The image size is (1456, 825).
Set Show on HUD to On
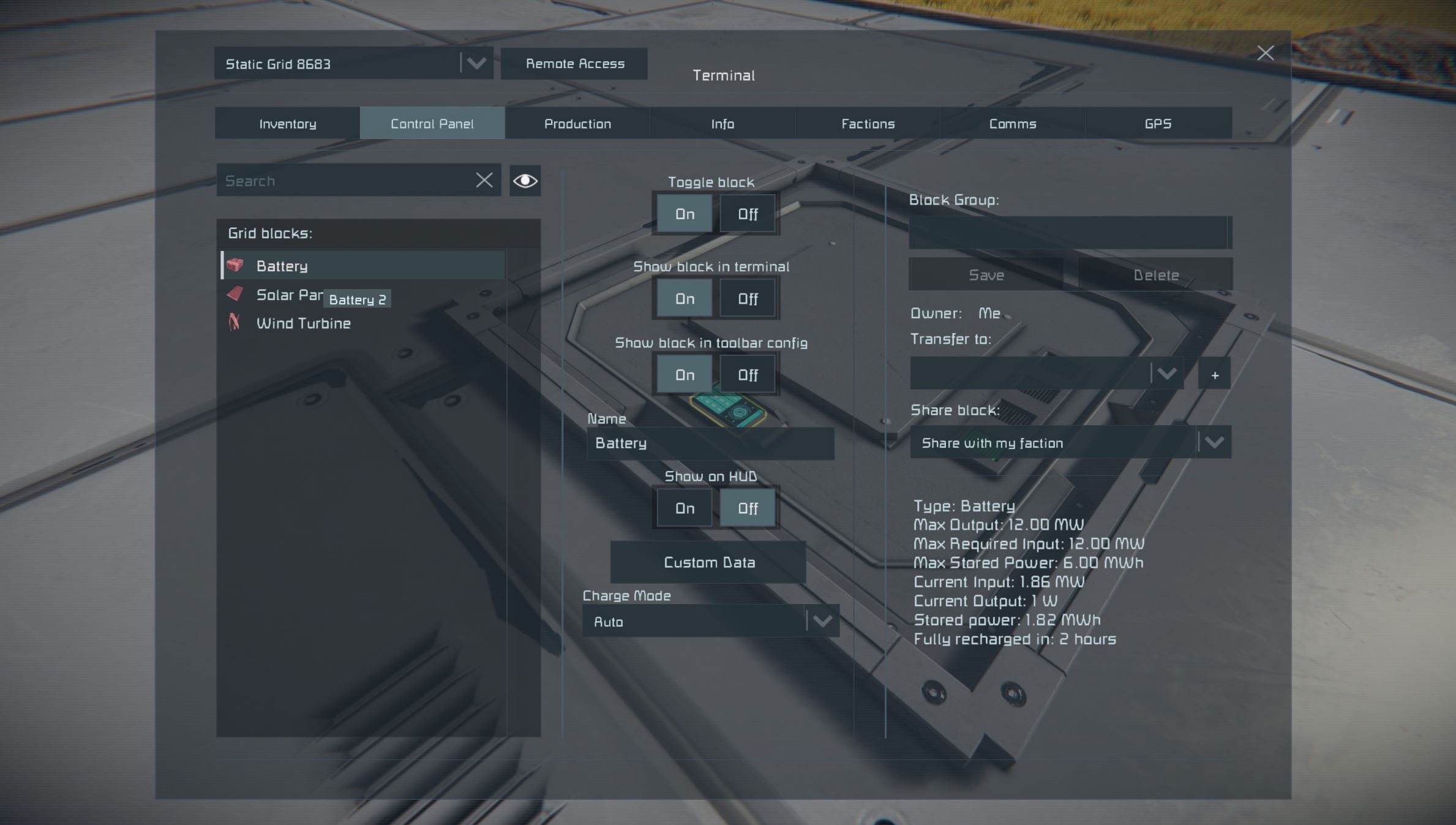(685, 508)
